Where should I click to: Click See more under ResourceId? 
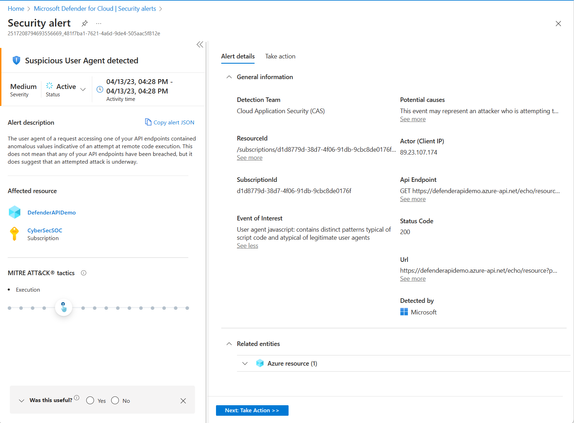pyautogui.click(x=250, y=158)
